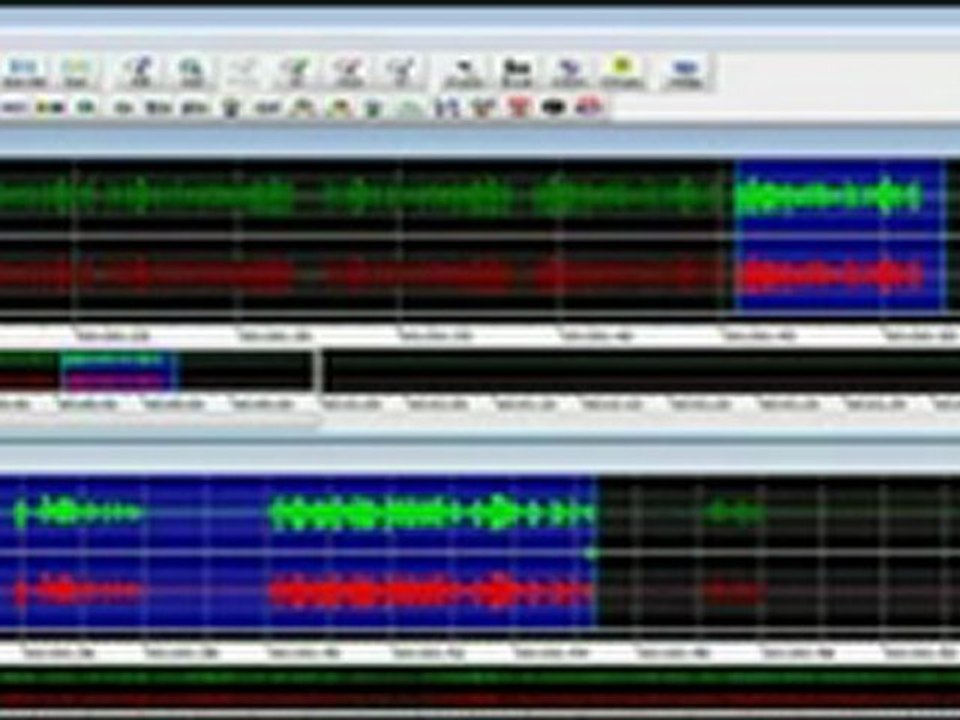This screenshot has width=960, height=720.
Task: Click bright red waveform in upper window selection
Action: coord(831,275)
